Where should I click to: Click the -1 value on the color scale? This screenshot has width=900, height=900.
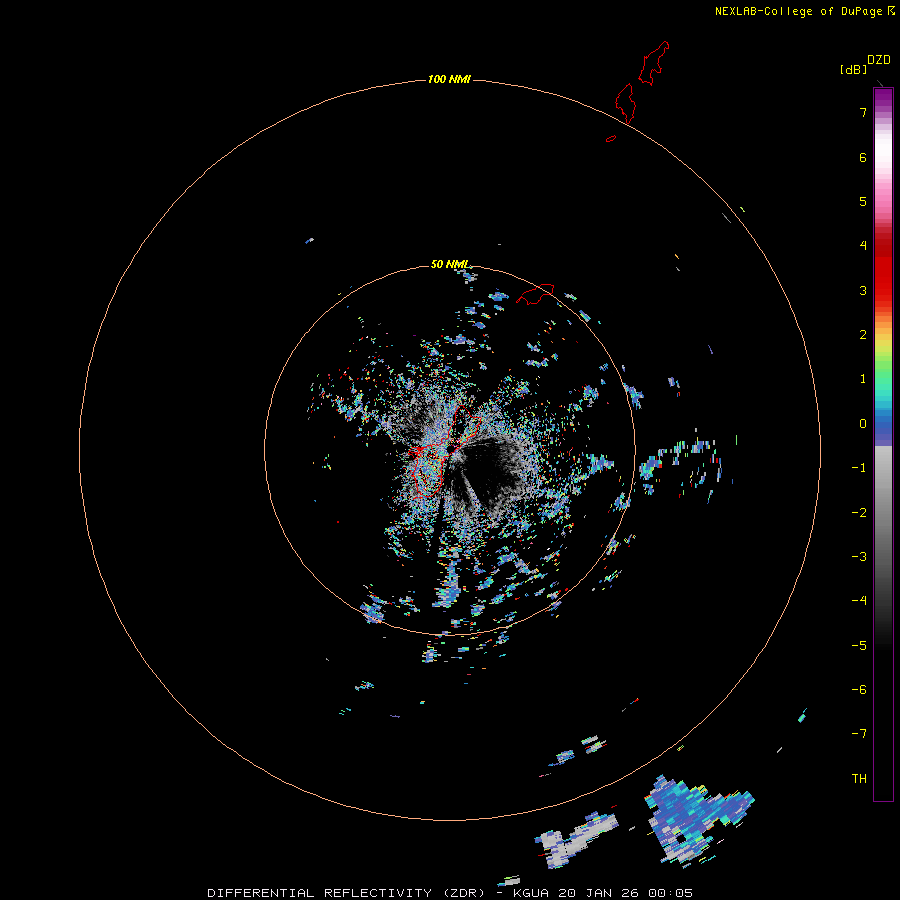859,468
